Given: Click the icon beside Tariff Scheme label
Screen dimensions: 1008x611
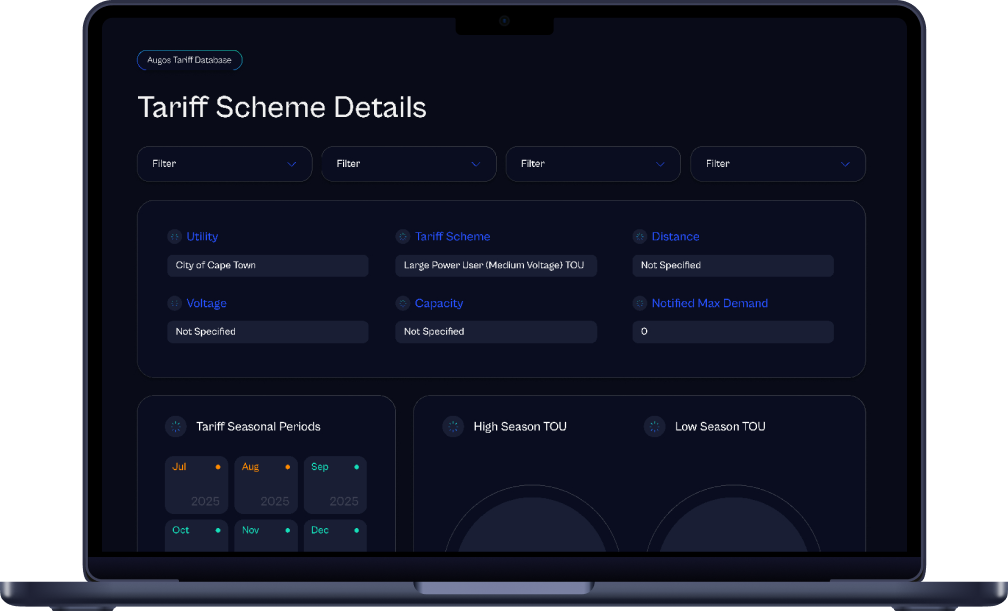Looking at the screenshot, I should tap(402, 237).
